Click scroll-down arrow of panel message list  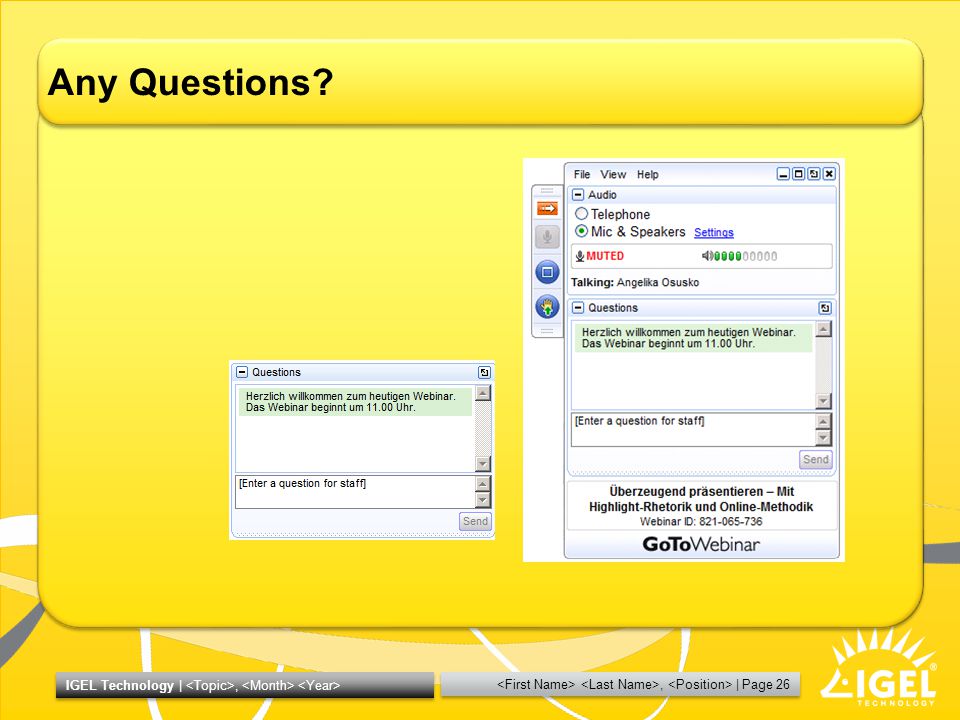point(823,401)
